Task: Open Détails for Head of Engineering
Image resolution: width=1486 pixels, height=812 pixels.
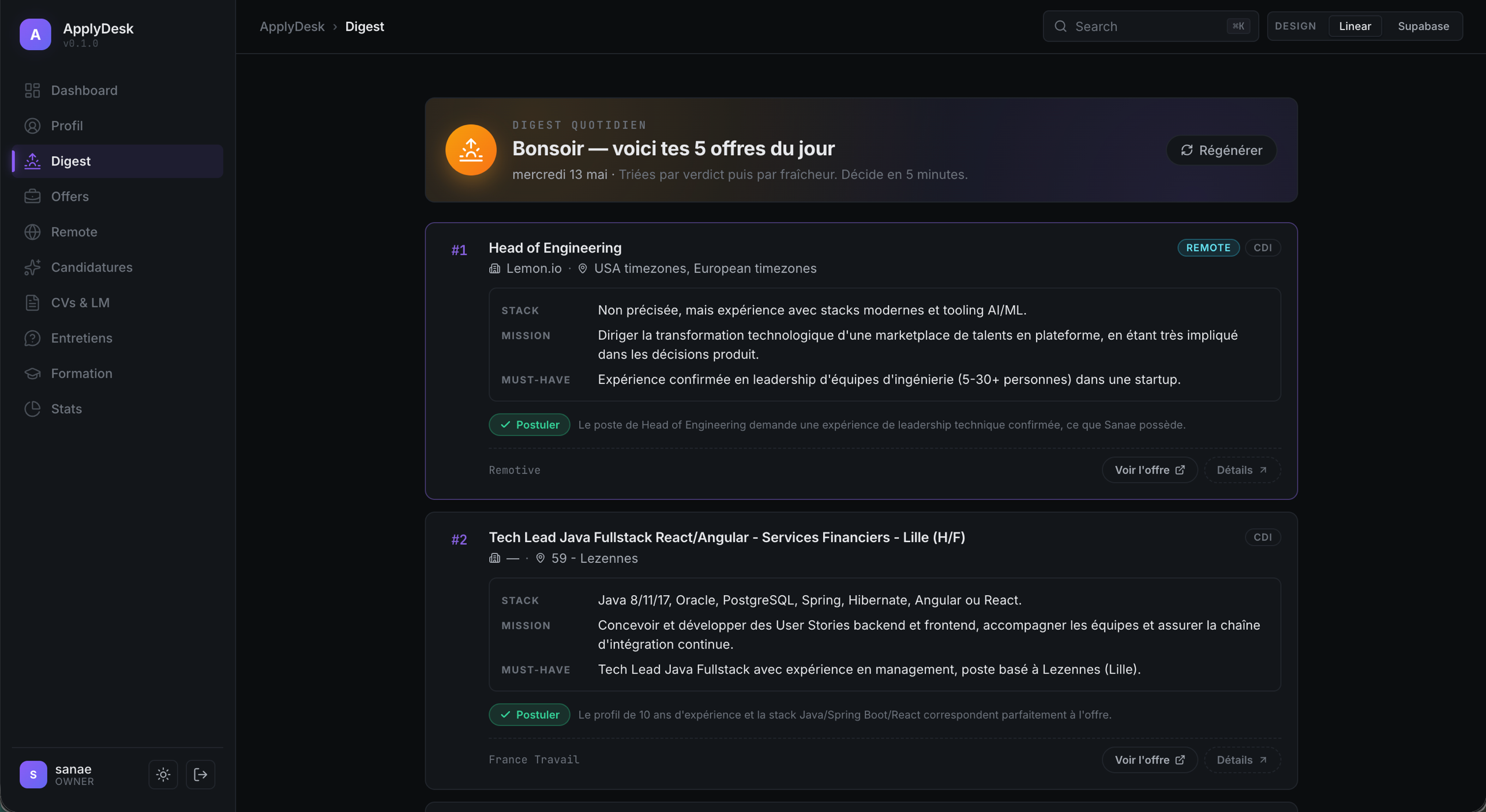Action: (x=1242, y=469)
